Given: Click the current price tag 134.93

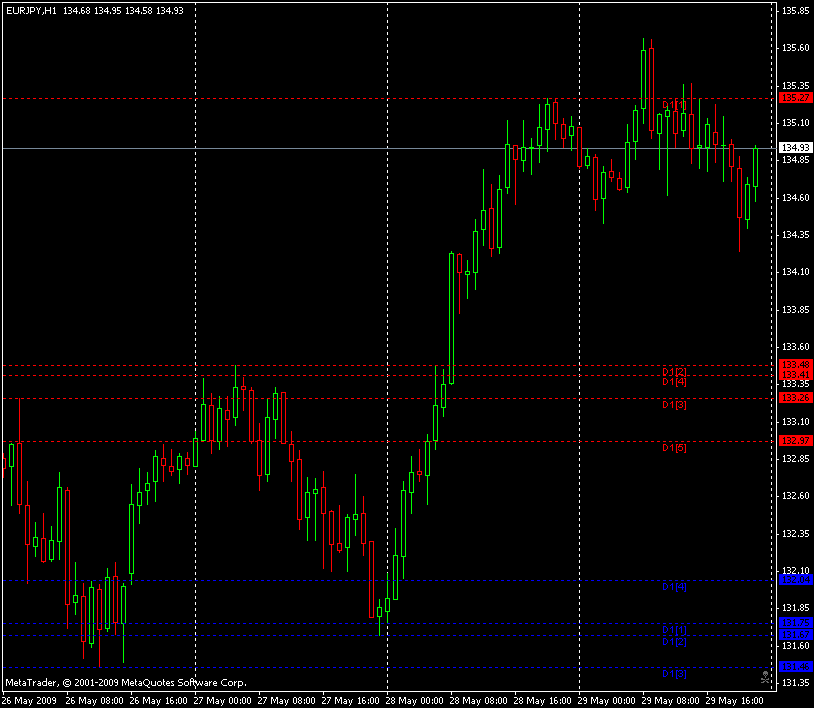Looking at the screenshot, I should (796, 148).
